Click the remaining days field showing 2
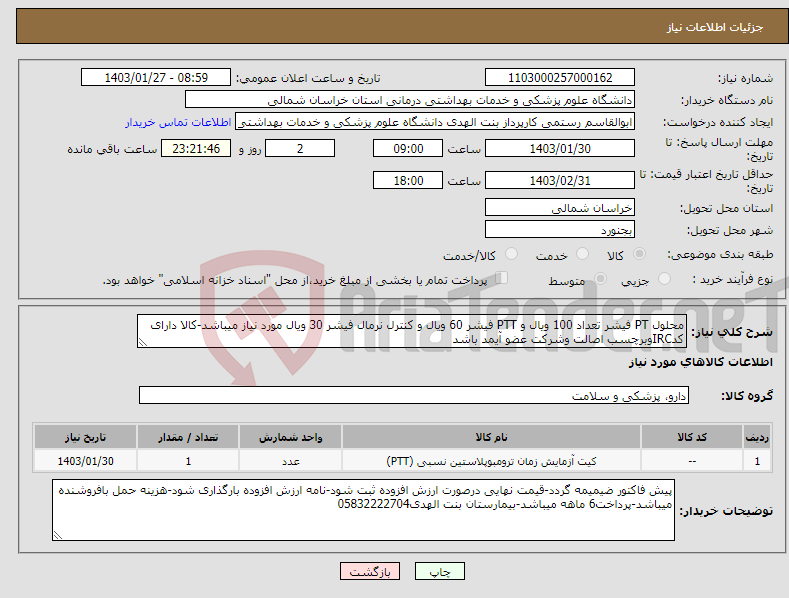Viewport: 789px width, 598px height. [x=300, y=148]
